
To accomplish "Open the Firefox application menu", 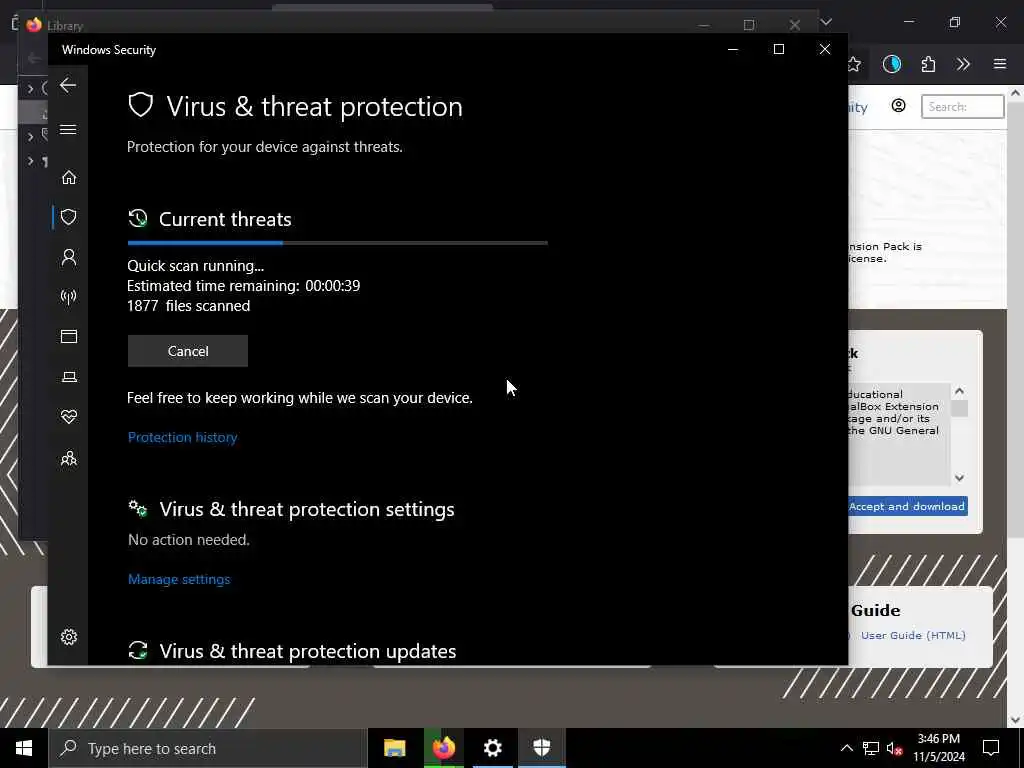I will [x=1000, y=64].
